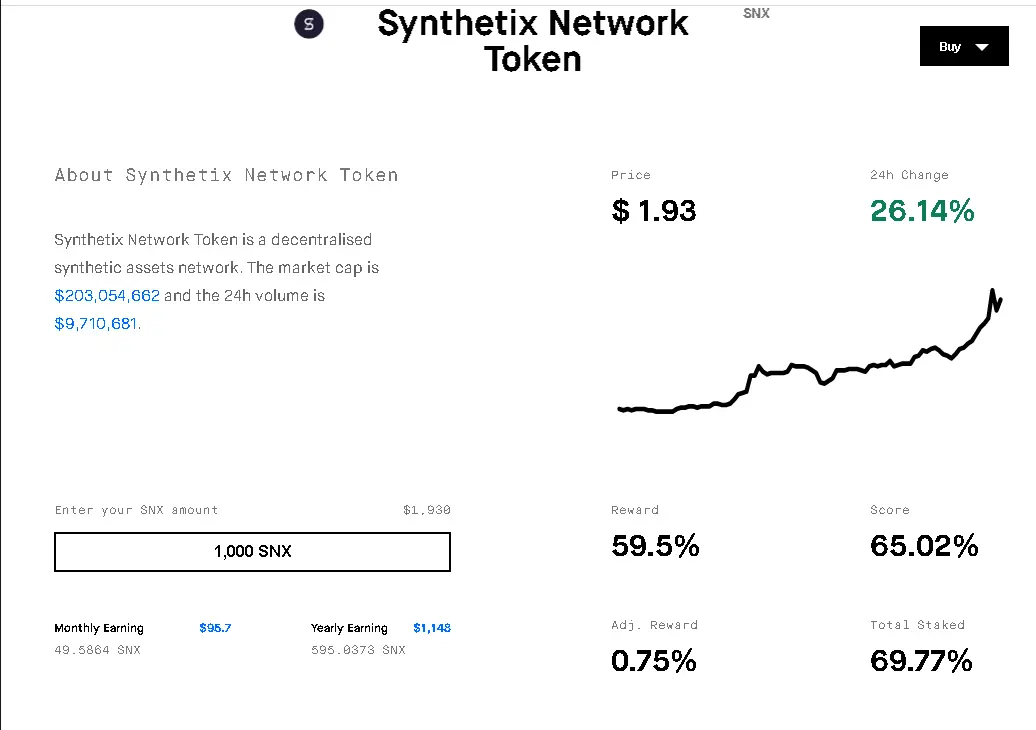The image size is (1036, 730).
Task: Click the 1,000 SNX amount input field
Action: pyautogui.click(x=252, y=552)
